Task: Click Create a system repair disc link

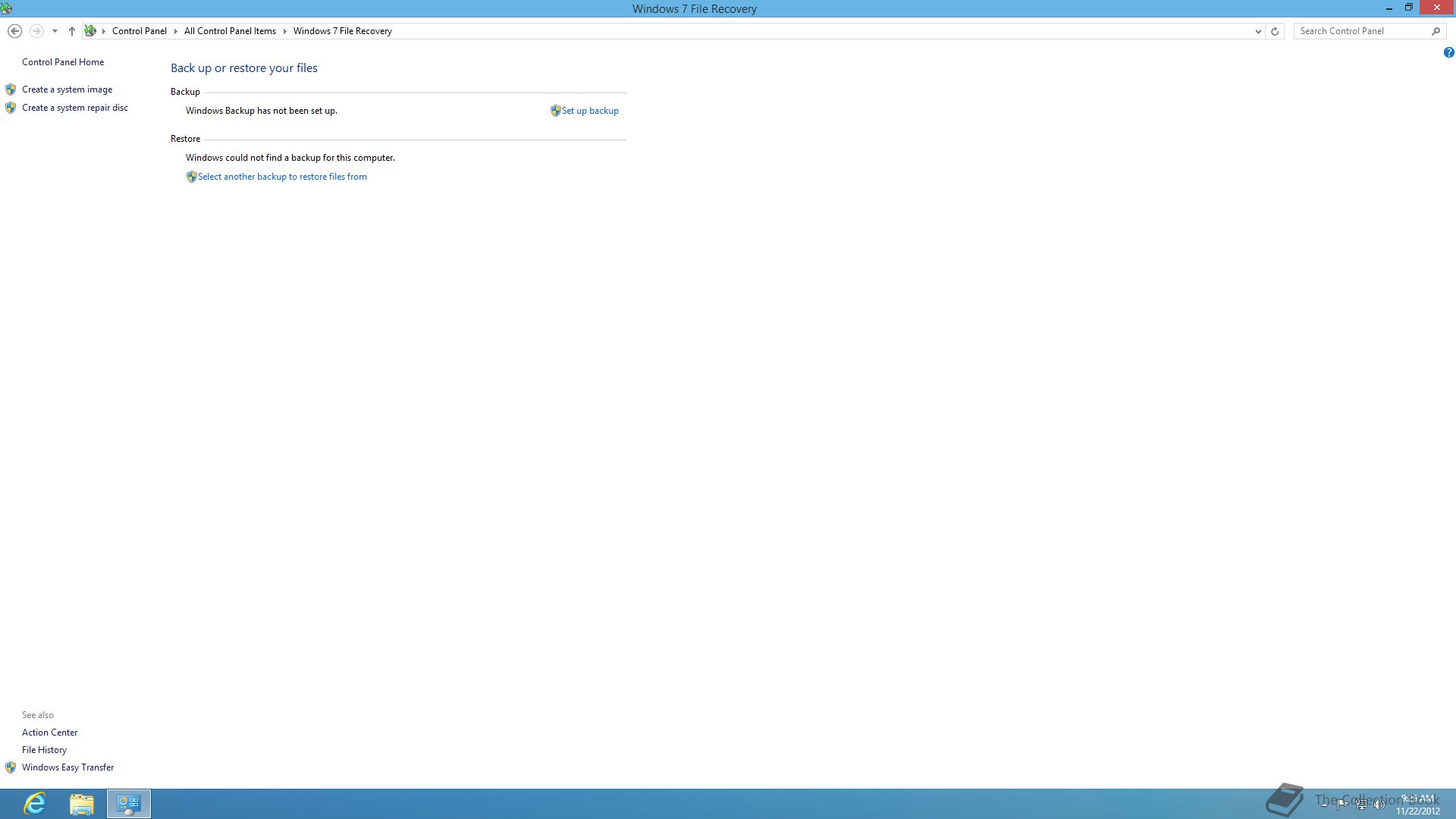Action: pyautogui.click(x=75, y=108)
